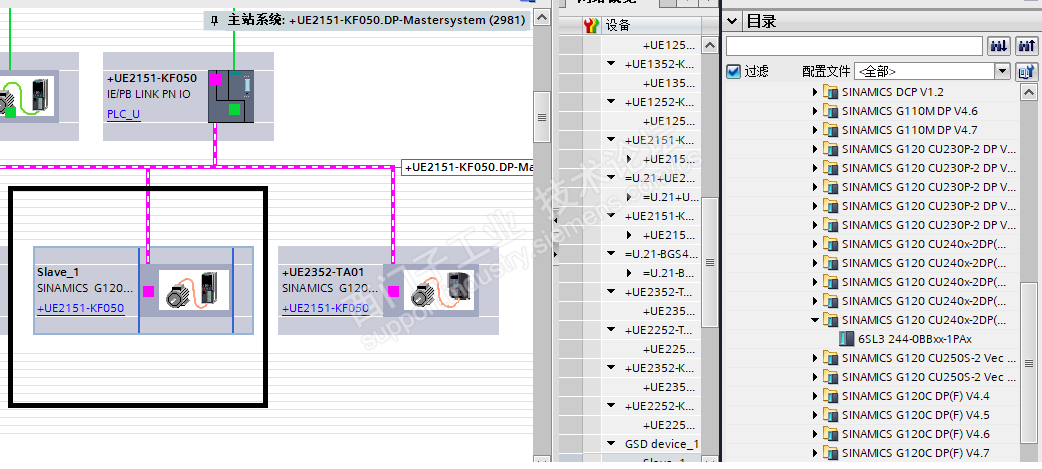1042x469 pixels.
Task: Select the +UE2352-TA01 device name text
Action: (x=323, y=272)
